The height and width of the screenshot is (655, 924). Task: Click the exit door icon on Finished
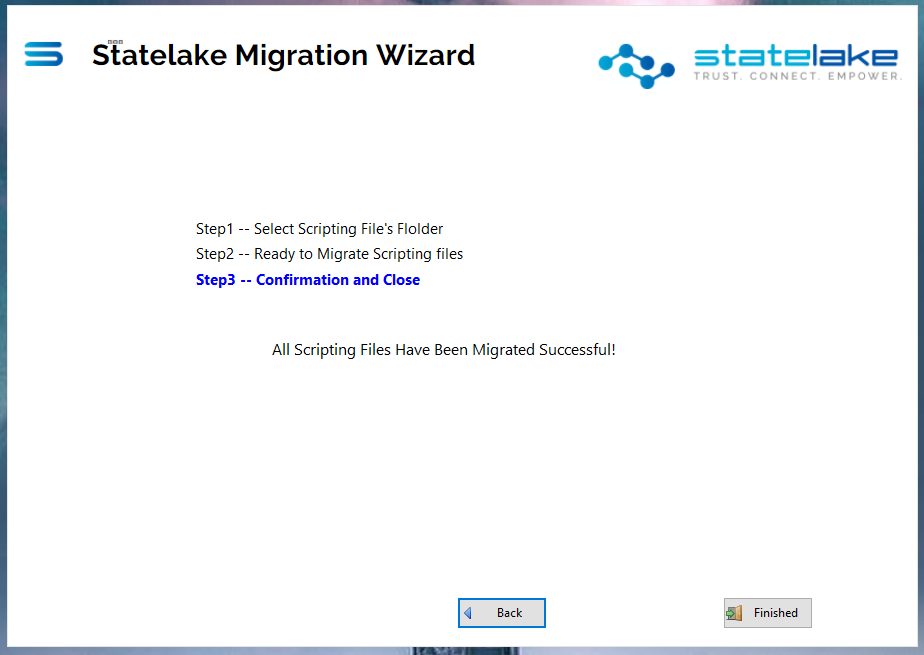pyautogui.click(x=734, y=613)
